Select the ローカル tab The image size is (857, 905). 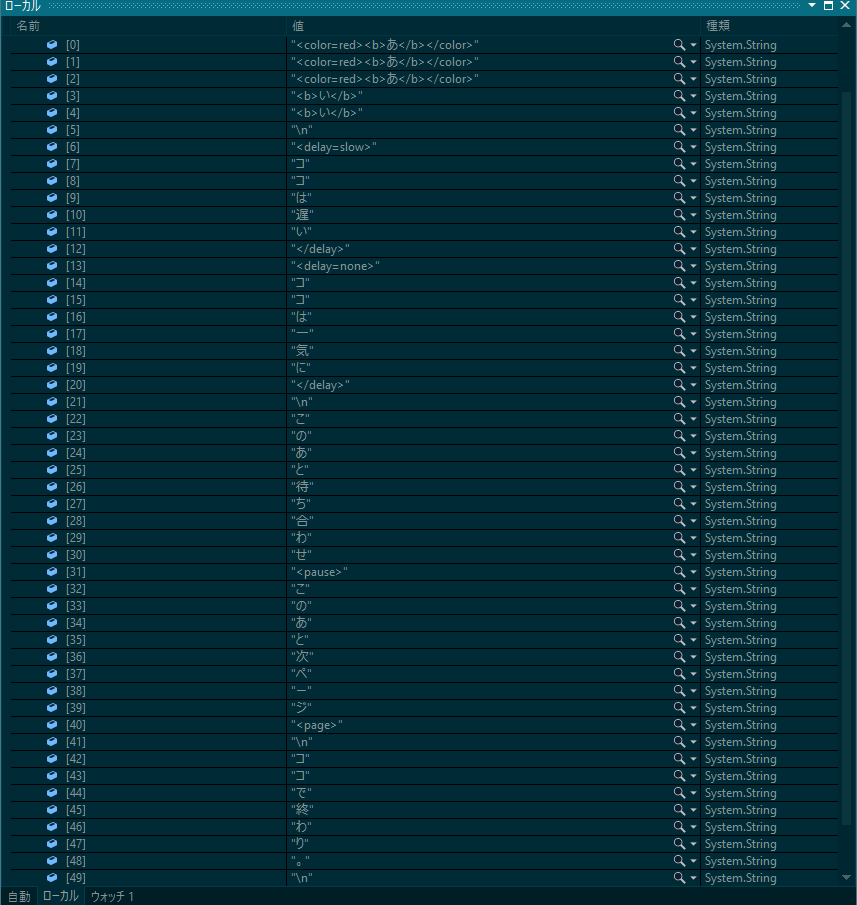click(60, 896)
